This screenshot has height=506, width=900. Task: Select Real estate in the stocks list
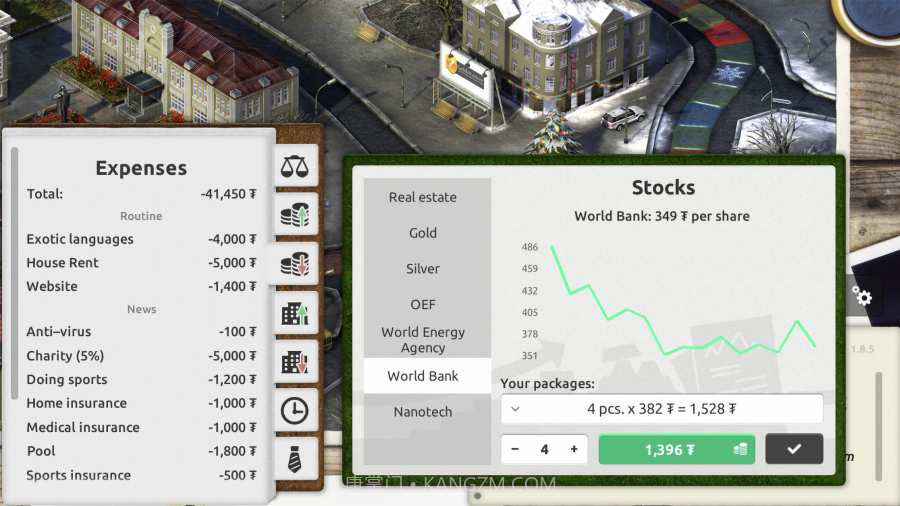423,197
